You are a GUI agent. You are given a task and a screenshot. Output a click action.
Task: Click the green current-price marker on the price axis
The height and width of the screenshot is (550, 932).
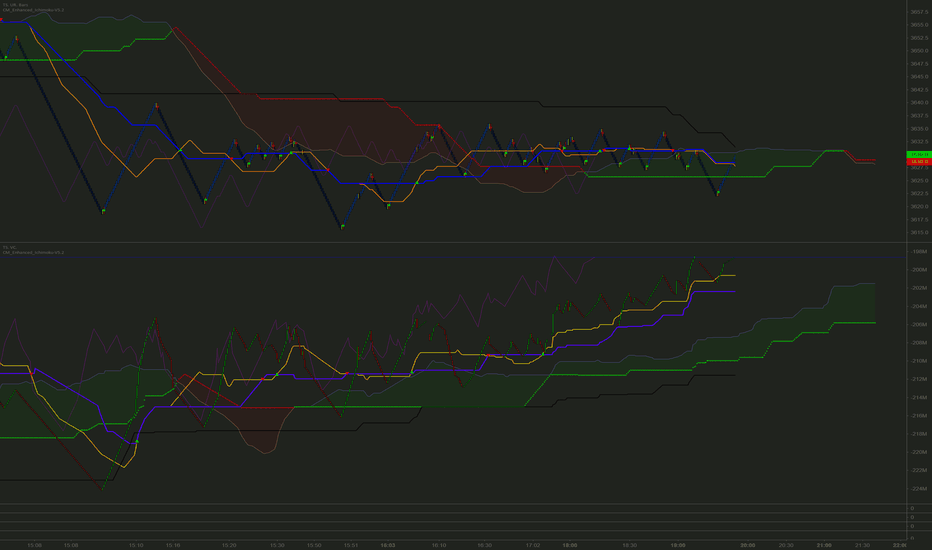(919, 155)
